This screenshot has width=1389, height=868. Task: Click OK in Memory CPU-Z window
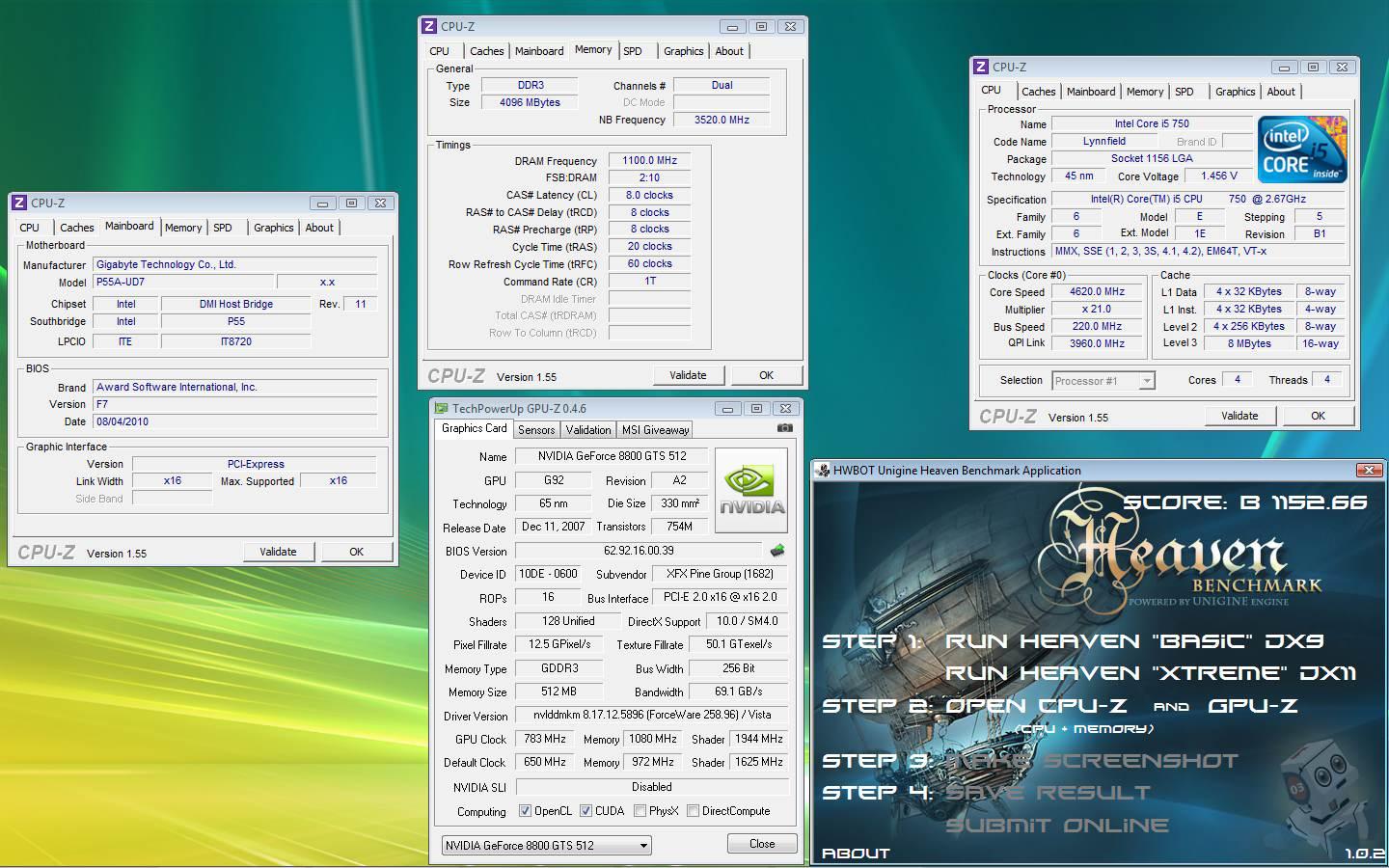click(766, 375)
